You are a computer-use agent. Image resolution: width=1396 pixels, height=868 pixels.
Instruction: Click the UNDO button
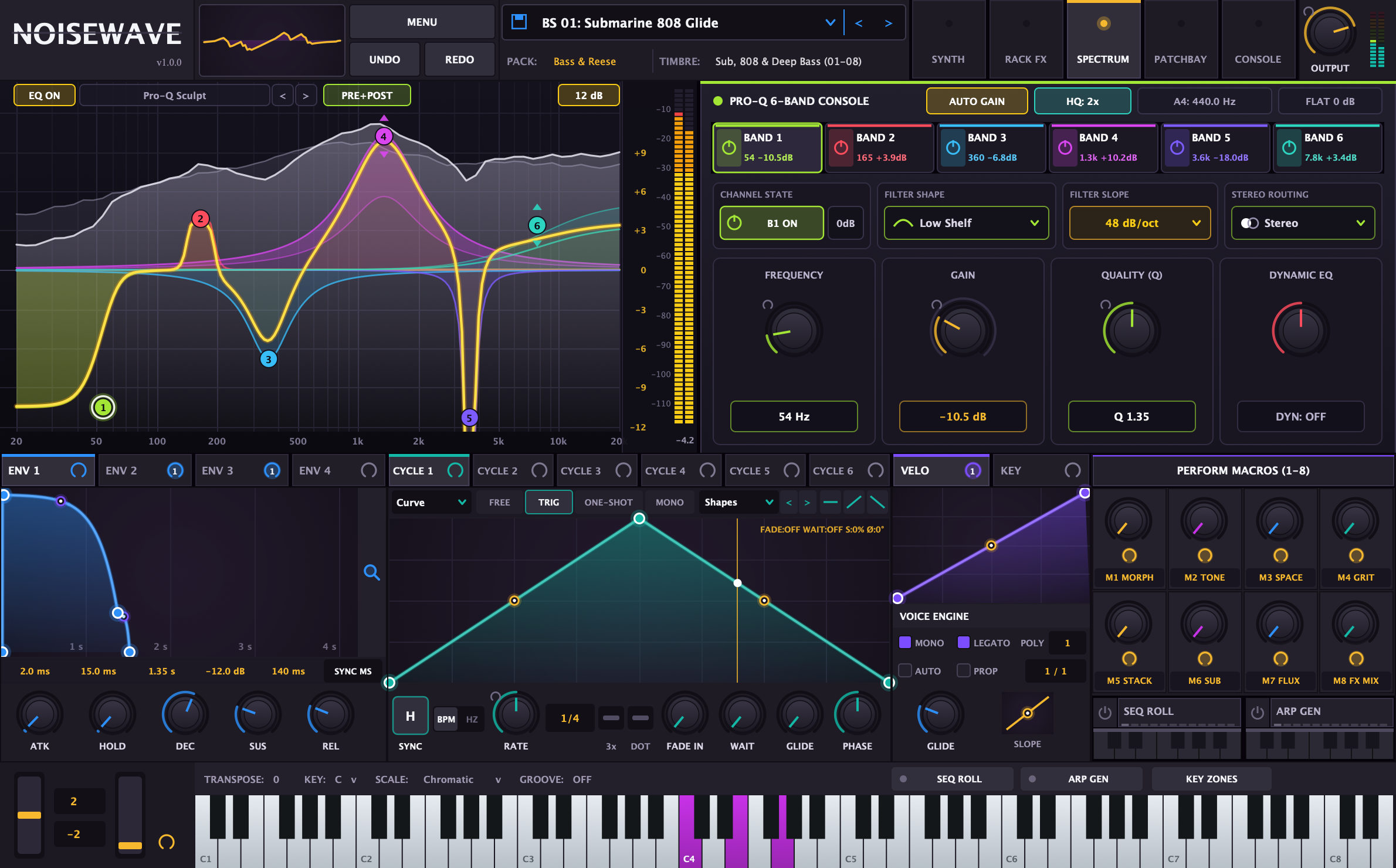tap(385, 60)
